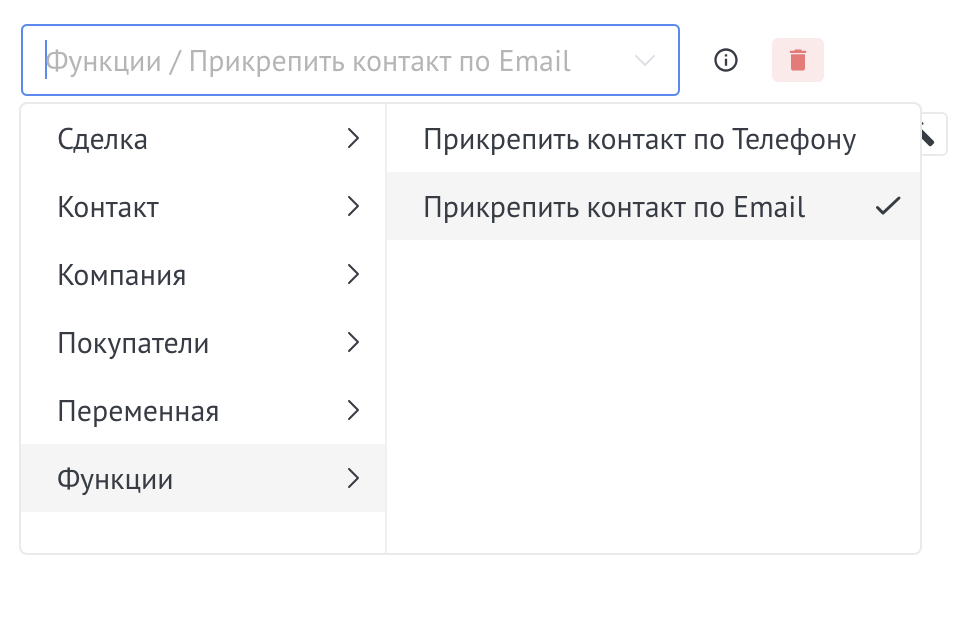Click the highlighted Функции category
The image size is (964, 626).
point(115,479)
